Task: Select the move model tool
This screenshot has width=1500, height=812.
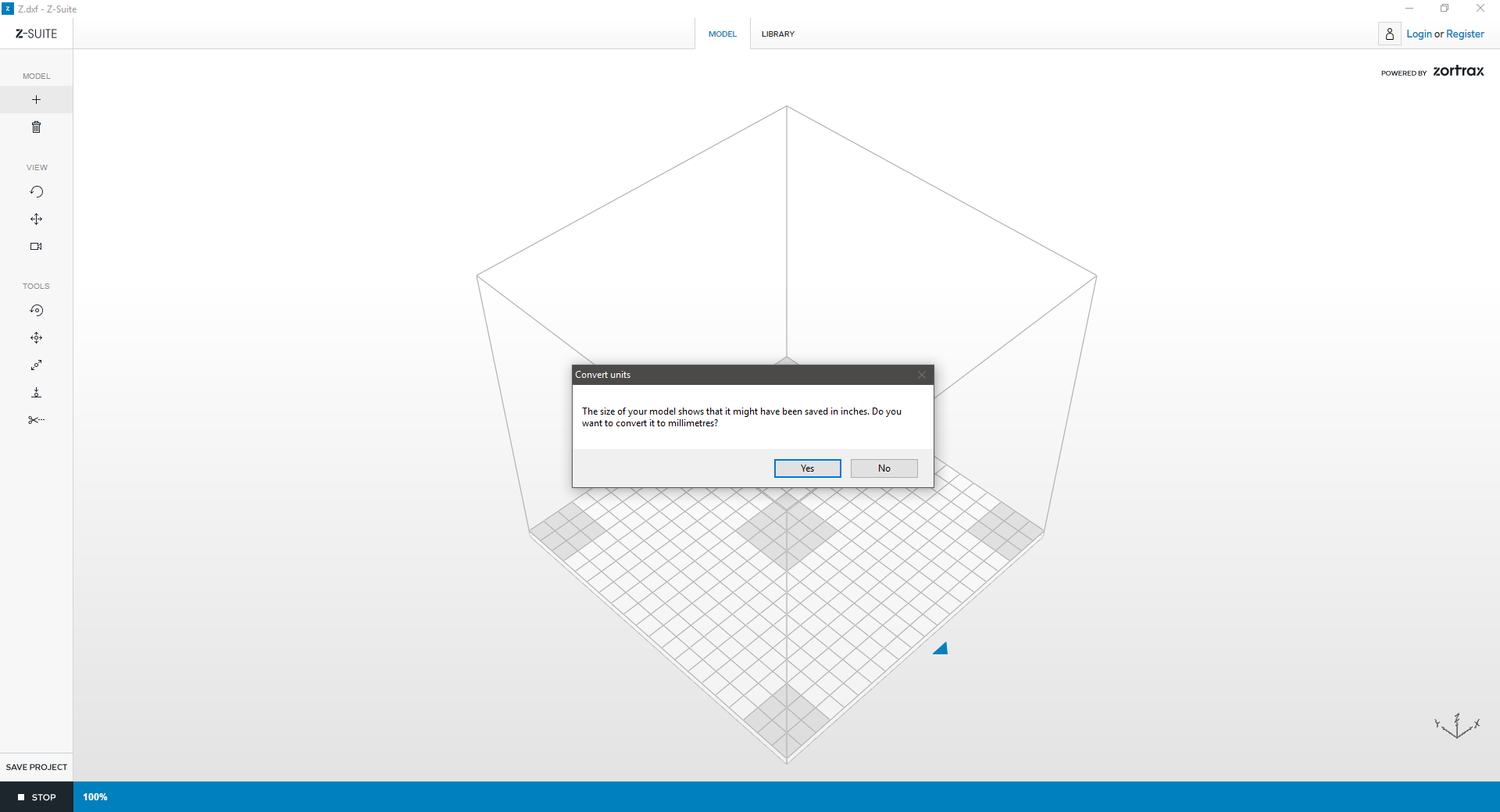Action: [36, 338]
